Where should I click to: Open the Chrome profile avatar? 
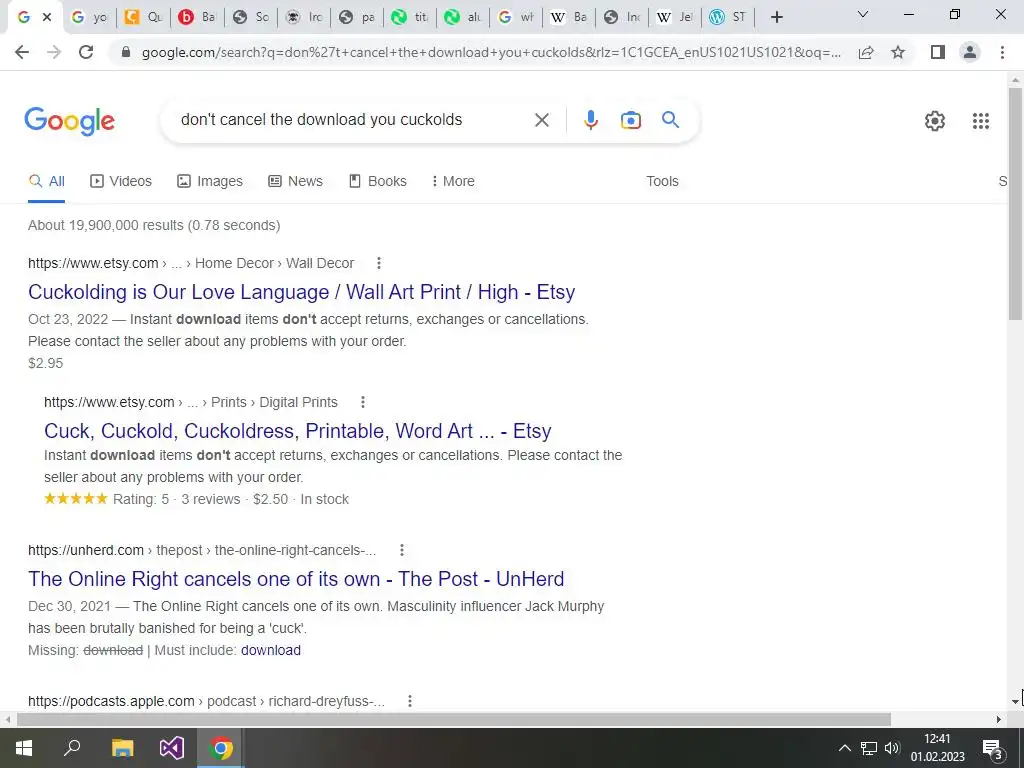(x=970, y=52)
